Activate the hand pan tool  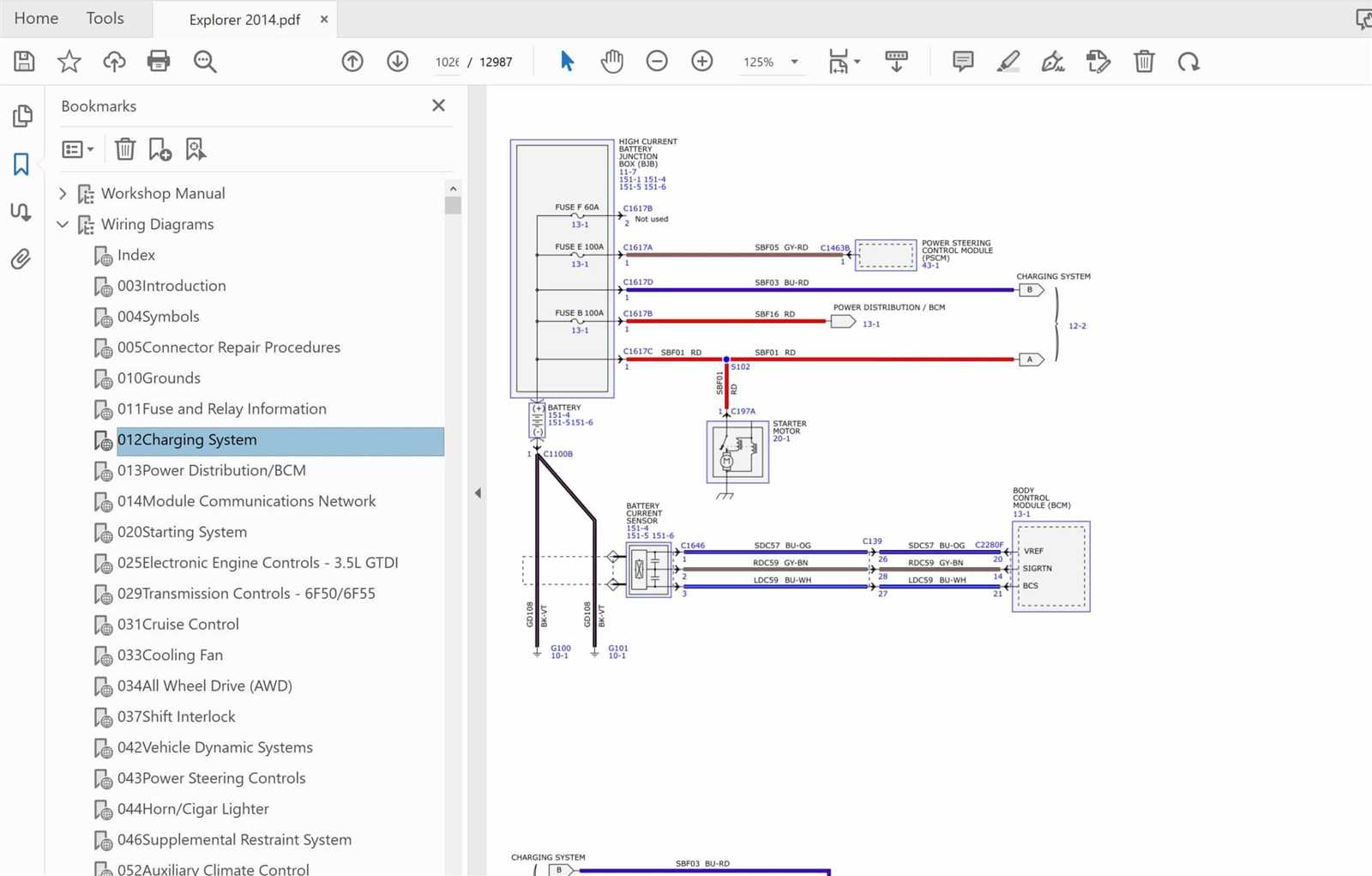click(x=611, y=61)
